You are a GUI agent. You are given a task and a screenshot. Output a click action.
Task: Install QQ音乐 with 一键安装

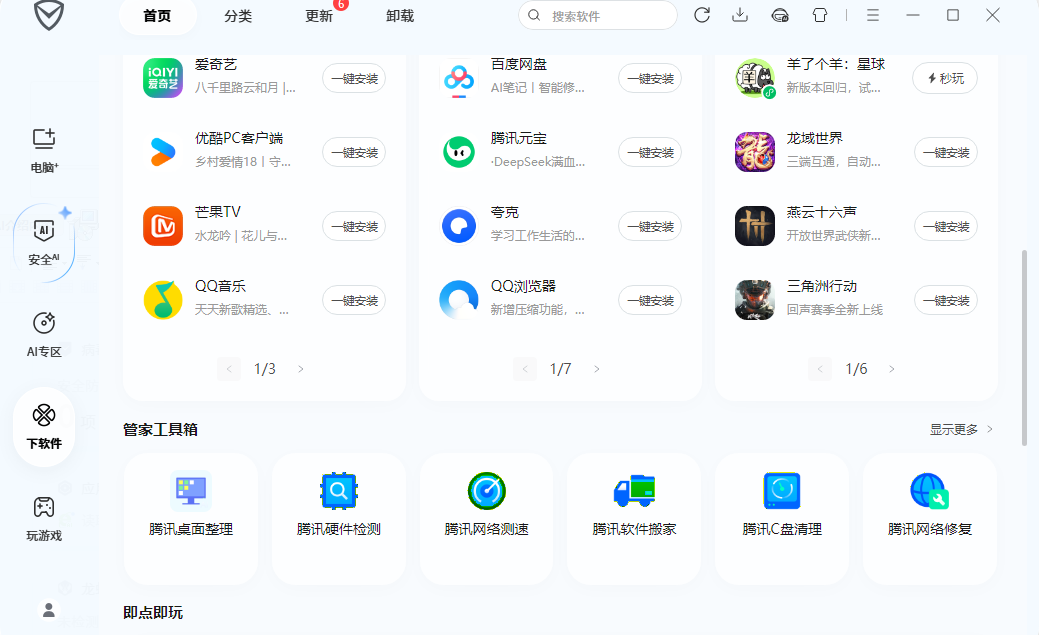[355, 300]
